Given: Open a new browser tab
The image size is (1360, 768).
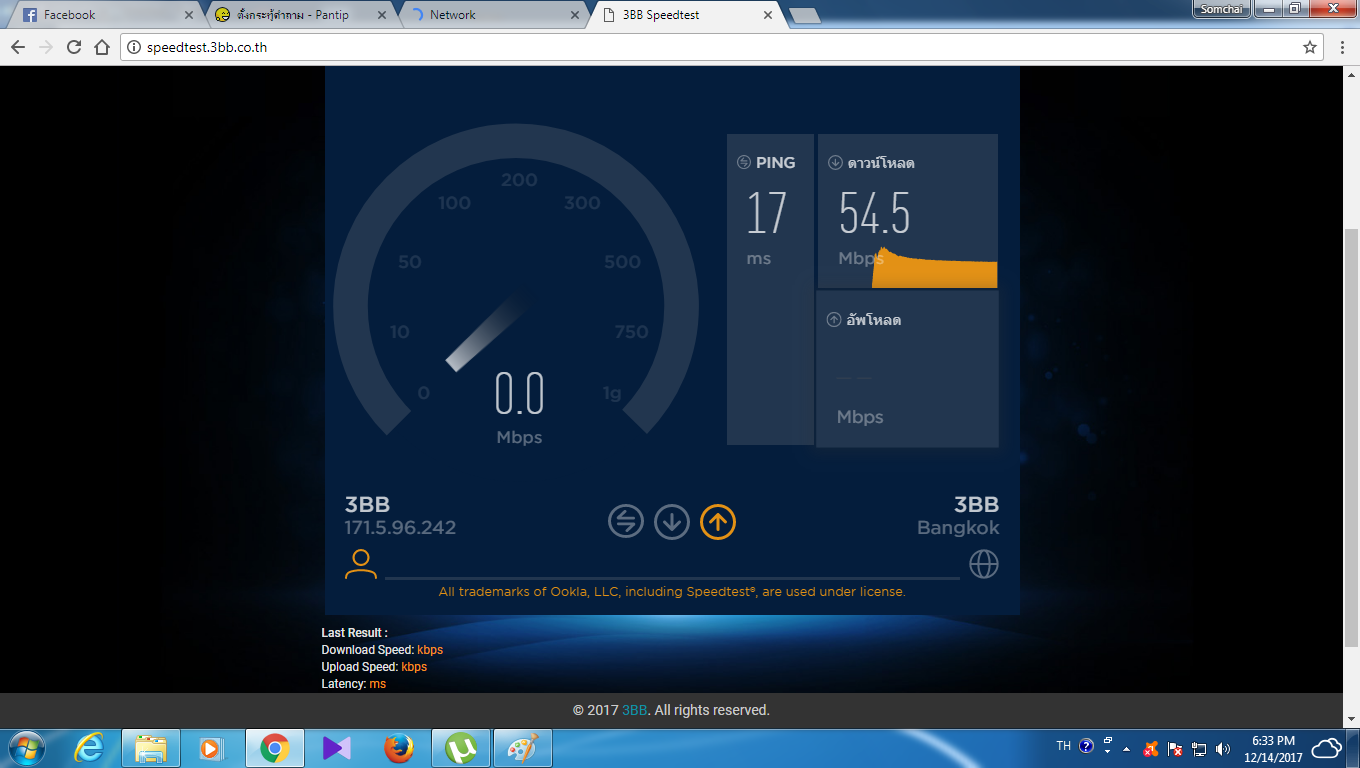Looking at the screenshot, I should coord(804,15).
